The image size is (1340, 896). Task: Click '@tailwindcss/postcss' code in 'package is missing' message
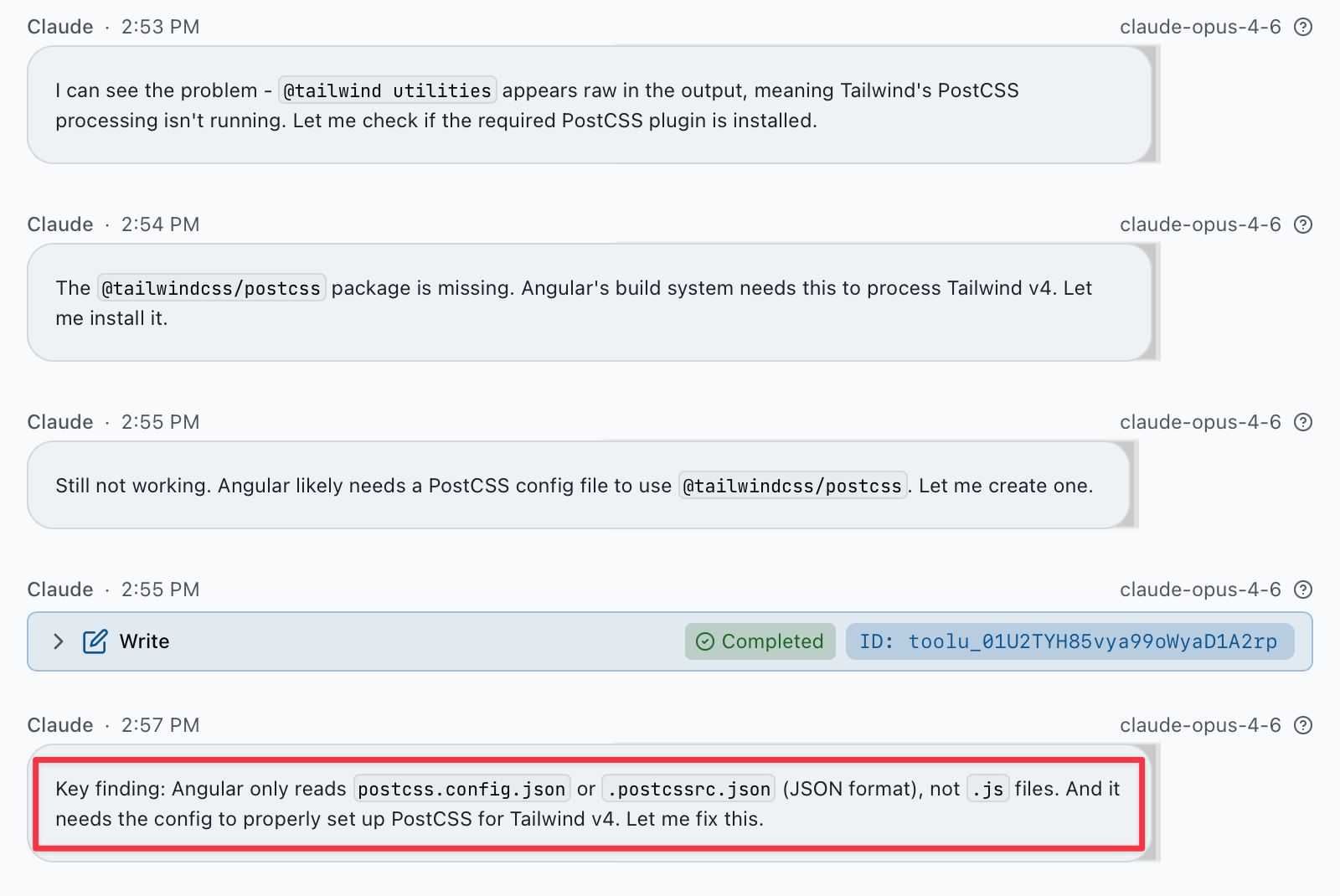(211, 288)
